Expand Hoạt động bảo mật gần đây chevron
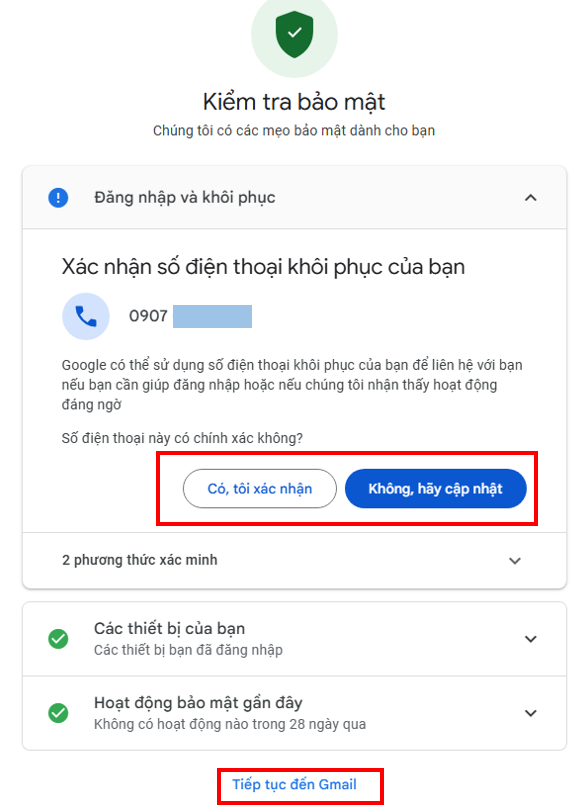The image size is (582, 812). click(x=530, y=713)
